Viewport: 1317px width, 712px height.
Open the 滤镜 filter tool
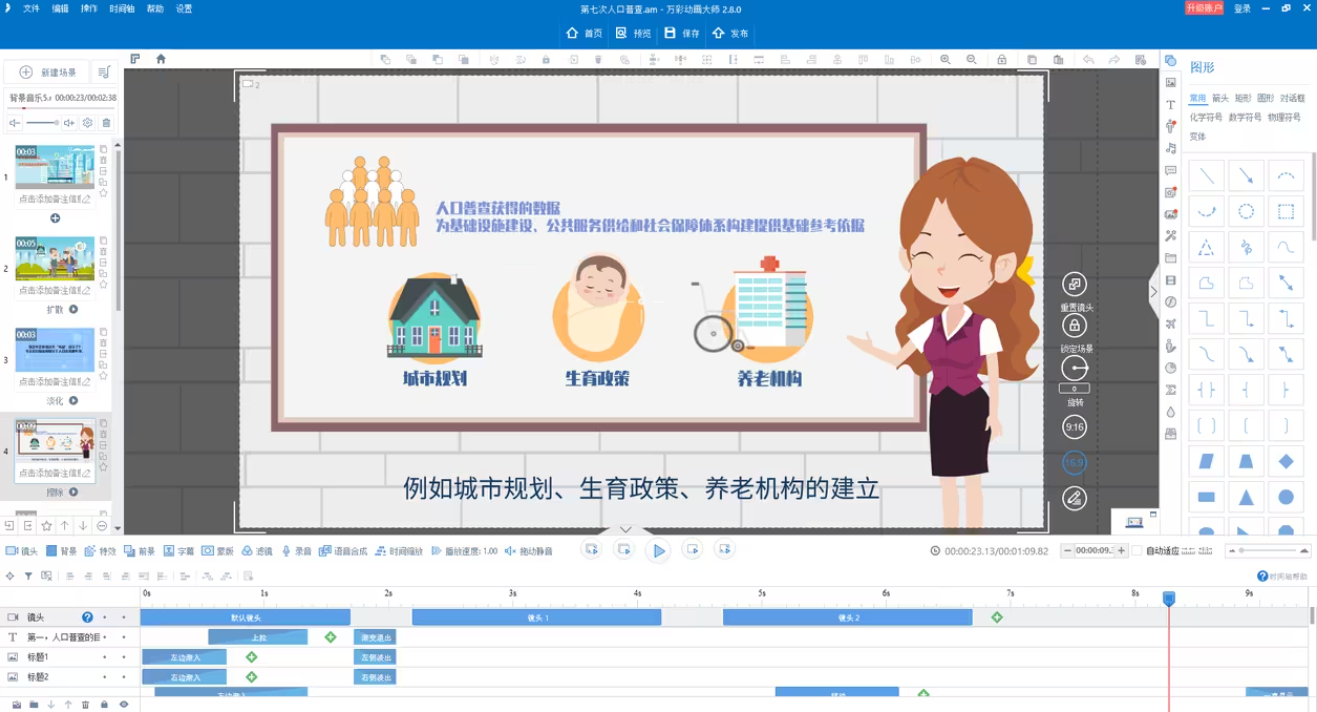pos(247,551)
